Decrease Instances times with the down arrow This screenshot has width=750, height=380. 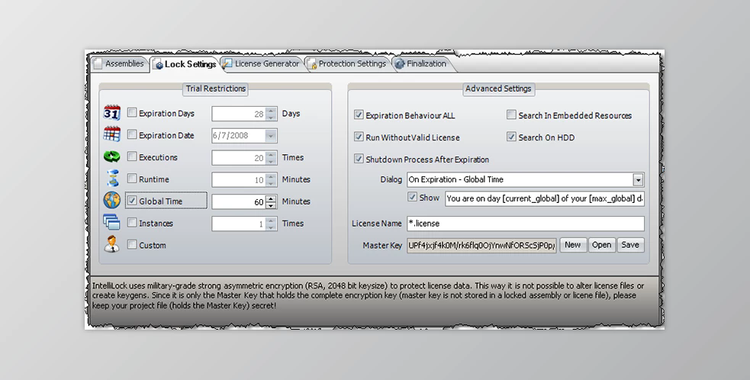(271, 227)
